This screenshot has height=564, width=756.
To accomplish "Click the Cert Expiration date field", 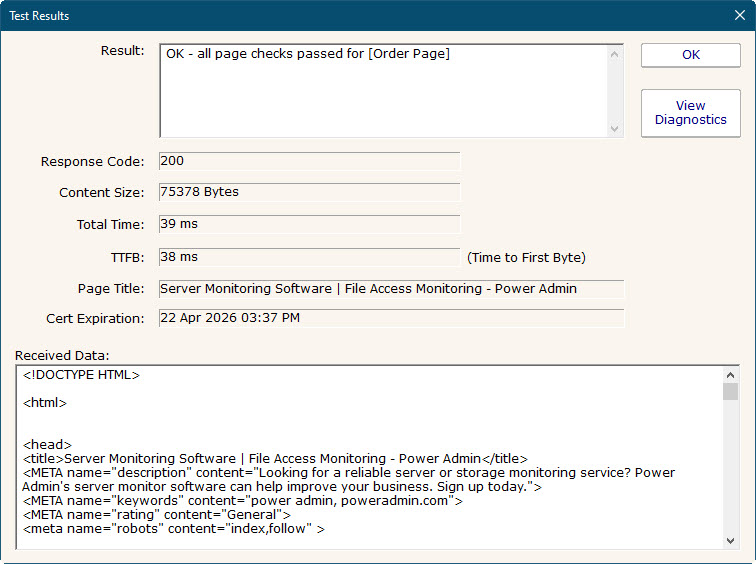I will 391,318.
